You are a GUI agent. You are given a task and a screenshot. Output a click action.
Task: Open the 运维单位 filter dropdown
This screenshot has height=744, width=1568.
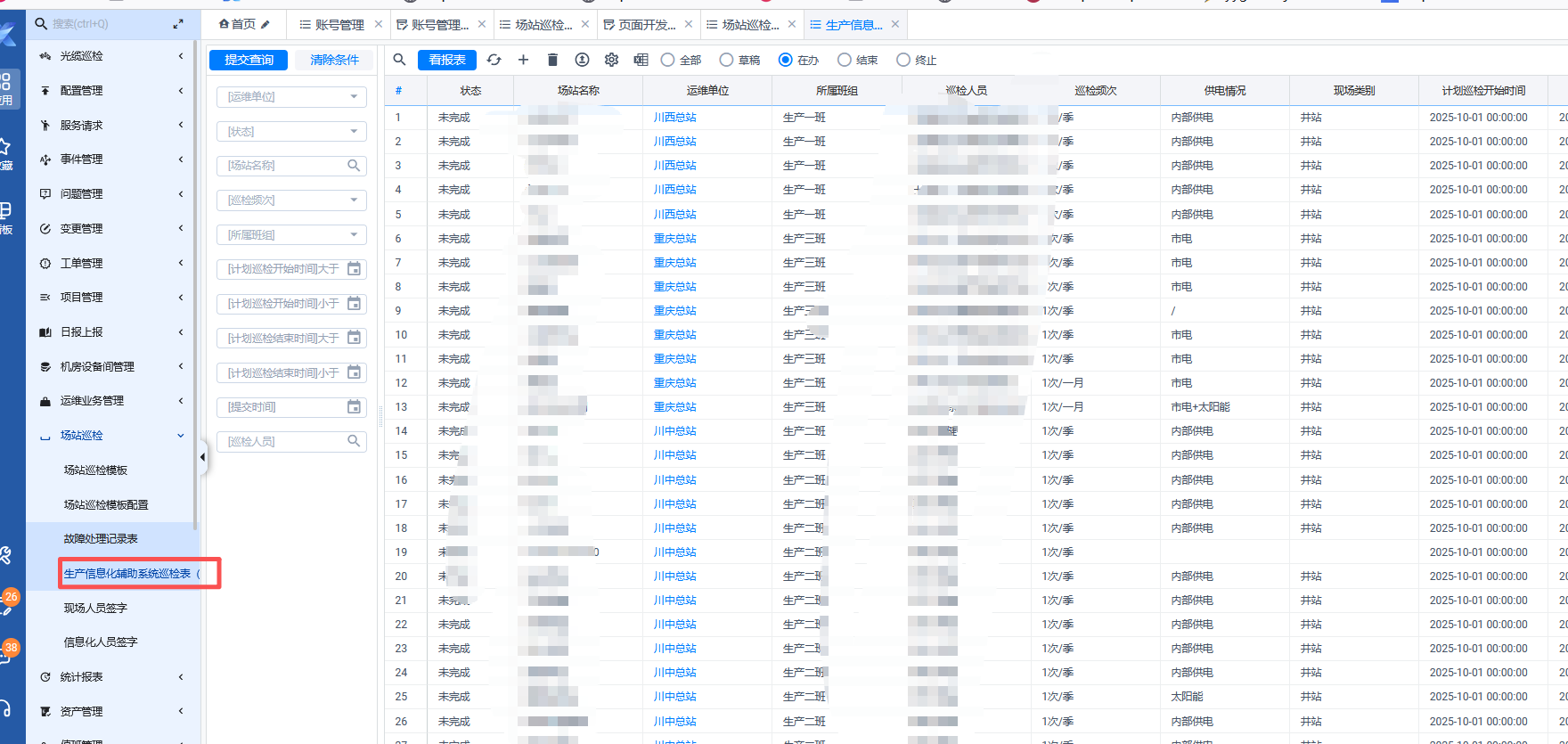pos(291,96)
